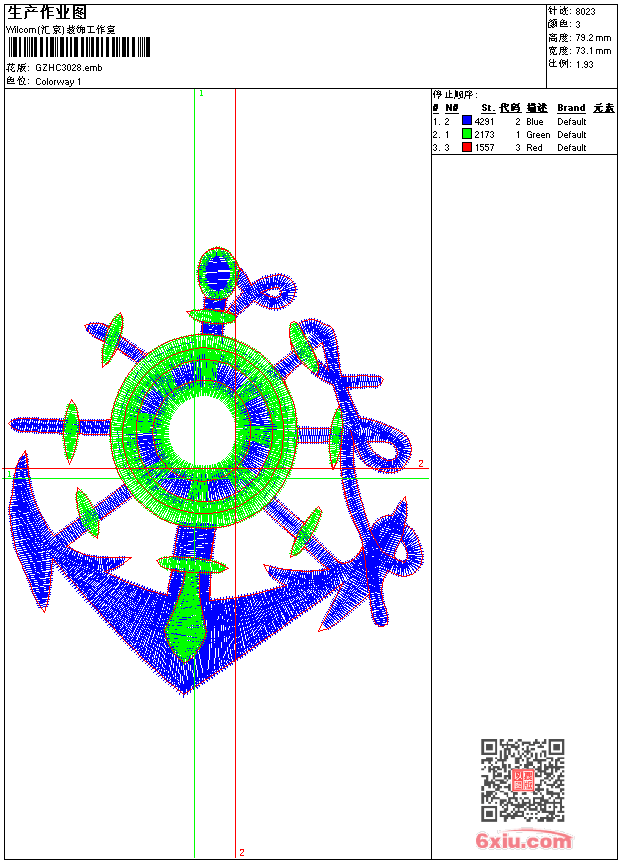620x860 pixels.
Task: Select the stitch count '1557' in the Red row
Action: pos(484,148)
